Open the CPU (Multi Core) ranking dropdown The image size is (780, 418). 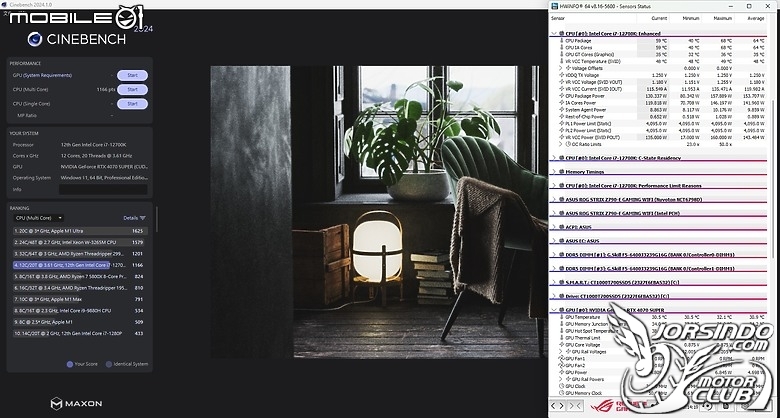(39, 218)
